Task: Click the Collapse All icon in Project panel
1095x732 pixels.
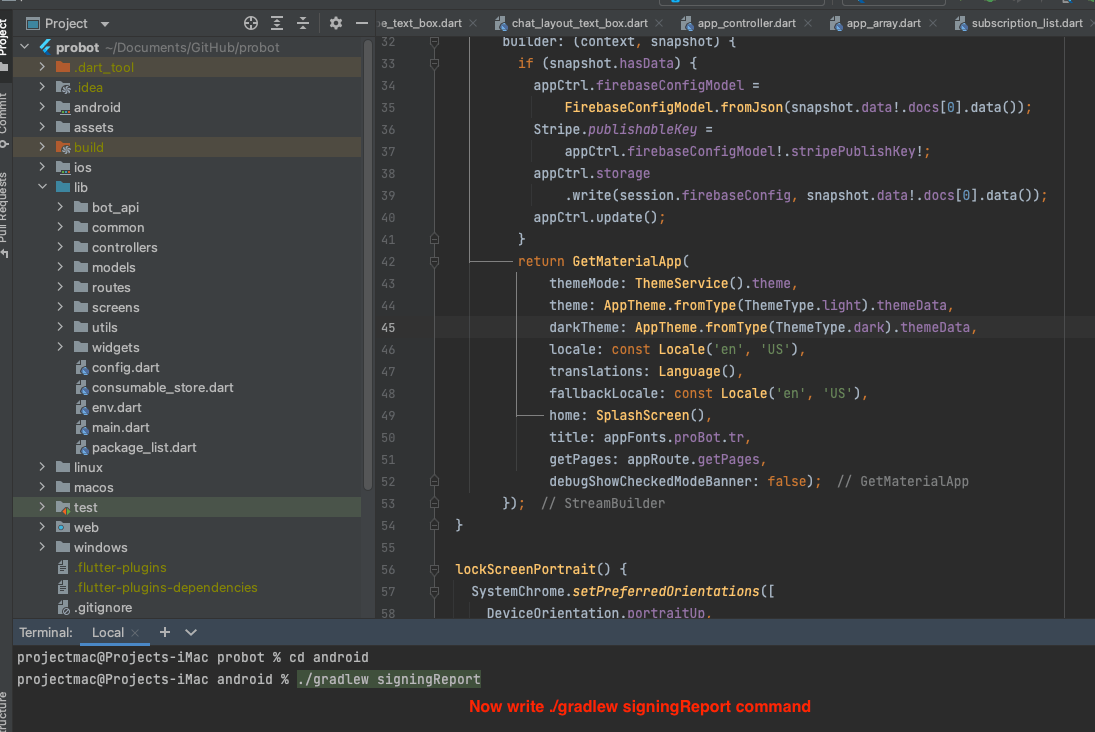Action: 303,23
